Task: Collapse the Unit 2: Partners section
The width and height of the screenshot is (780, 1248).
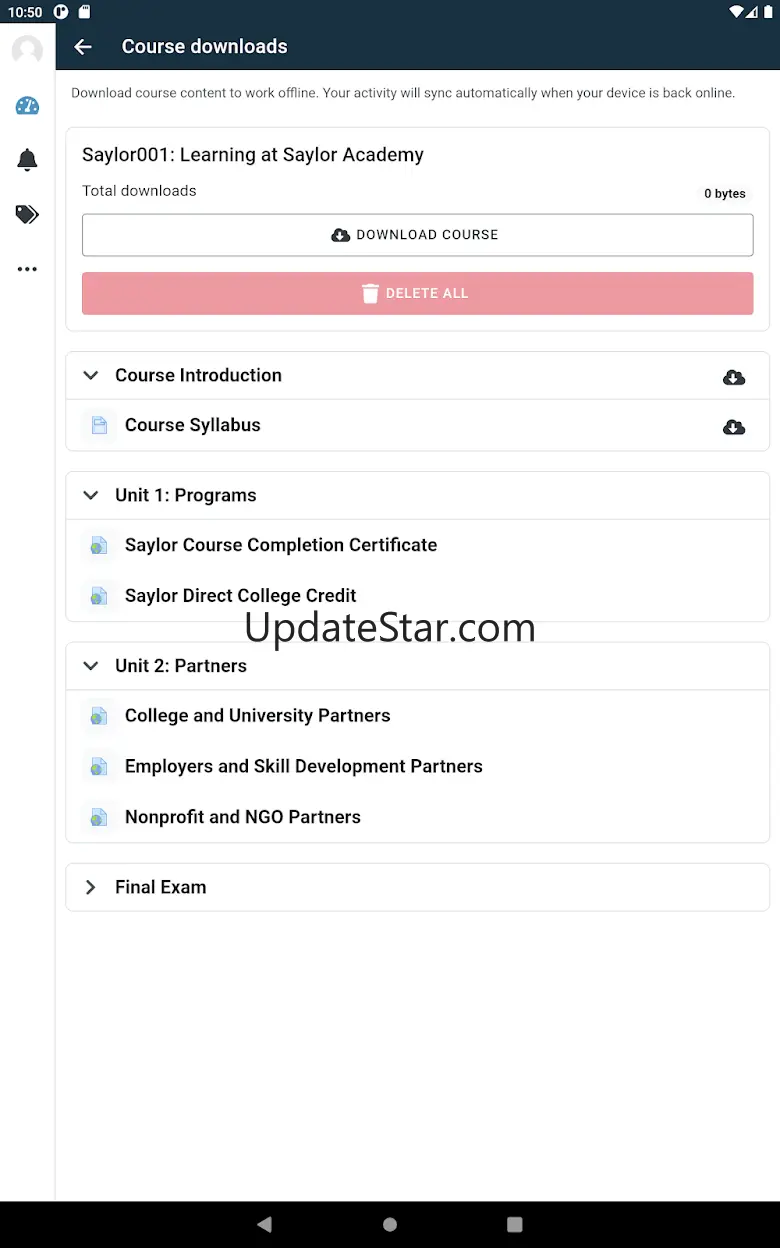Action: 91,666
